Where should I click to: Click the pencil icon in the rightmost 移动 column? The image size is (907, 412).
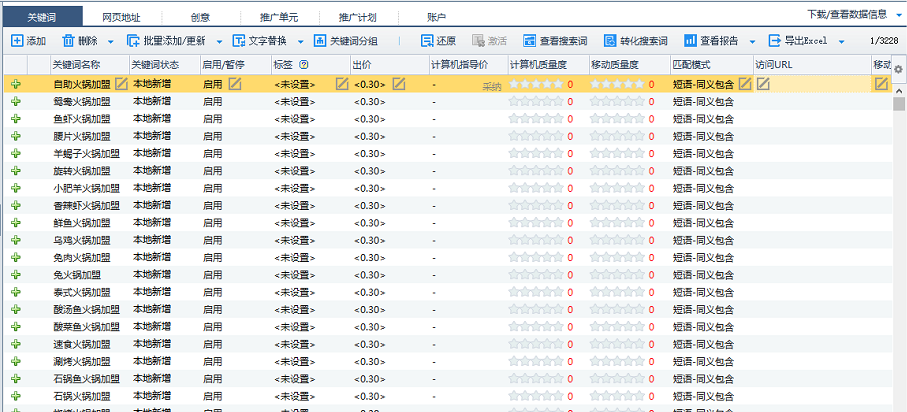click(x=881, y=84)
